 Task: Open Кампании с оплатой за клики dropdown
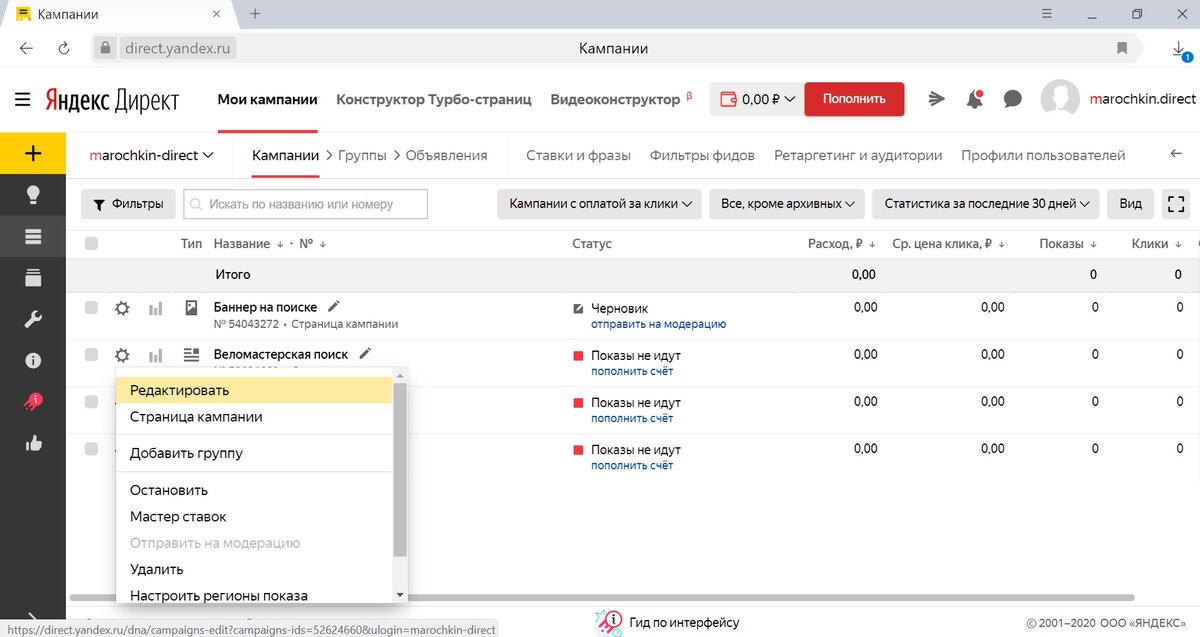[x=599, y=204]
